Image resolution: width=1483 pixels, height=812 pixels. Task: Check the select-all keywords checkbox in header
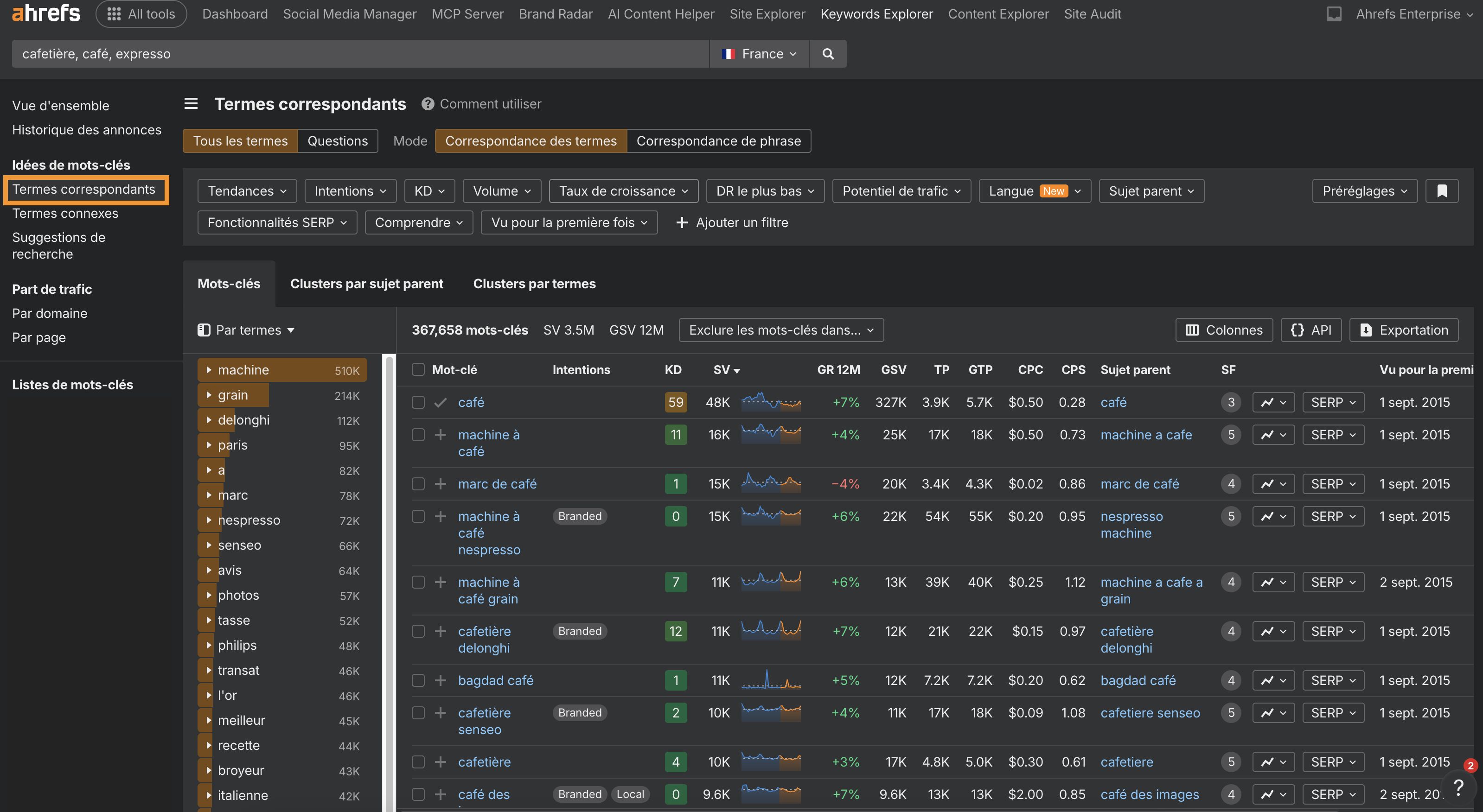click(418, 369)
